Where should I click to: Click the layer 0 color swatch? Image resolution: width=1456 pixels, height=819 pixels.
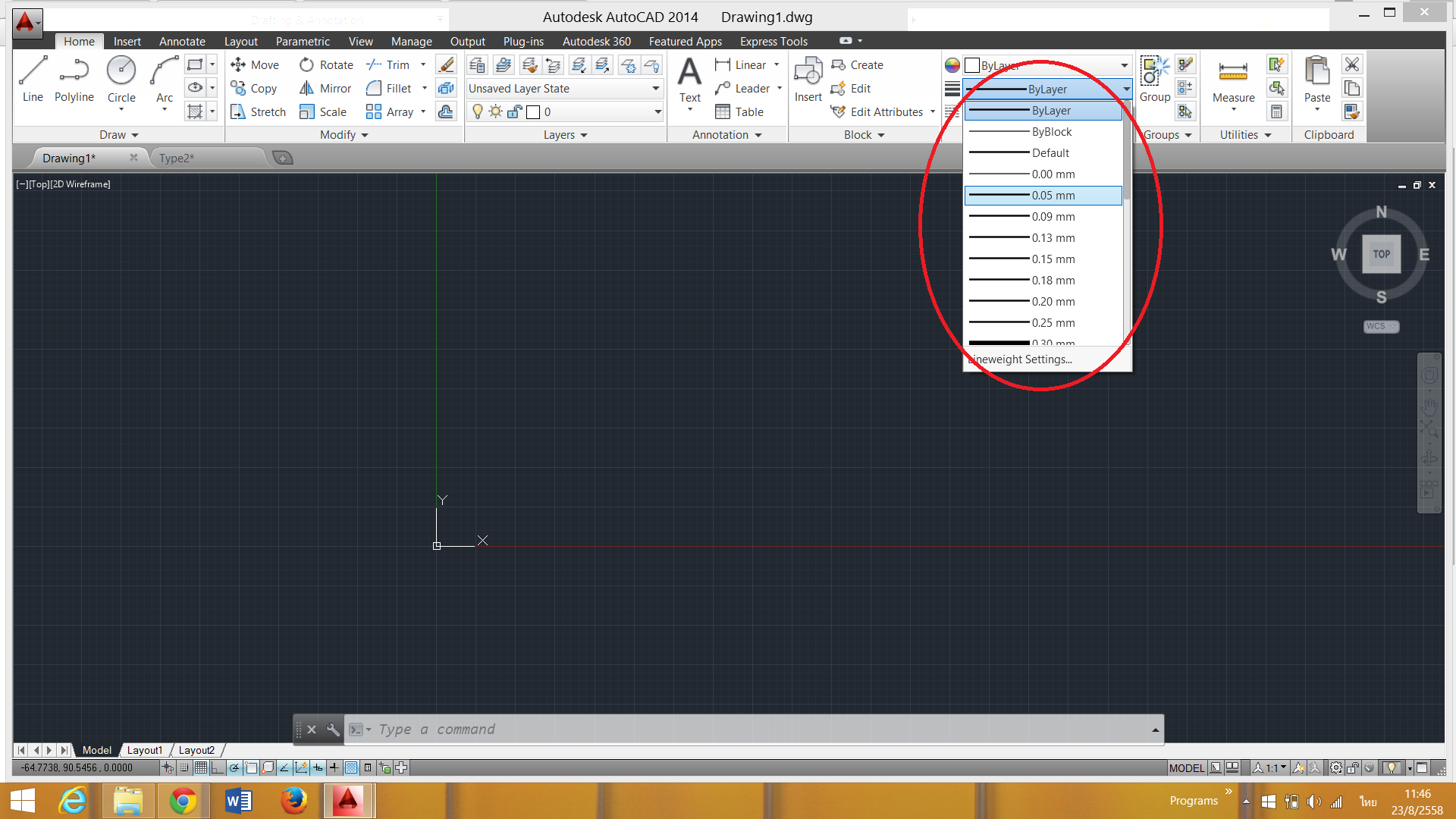point(533,112)
